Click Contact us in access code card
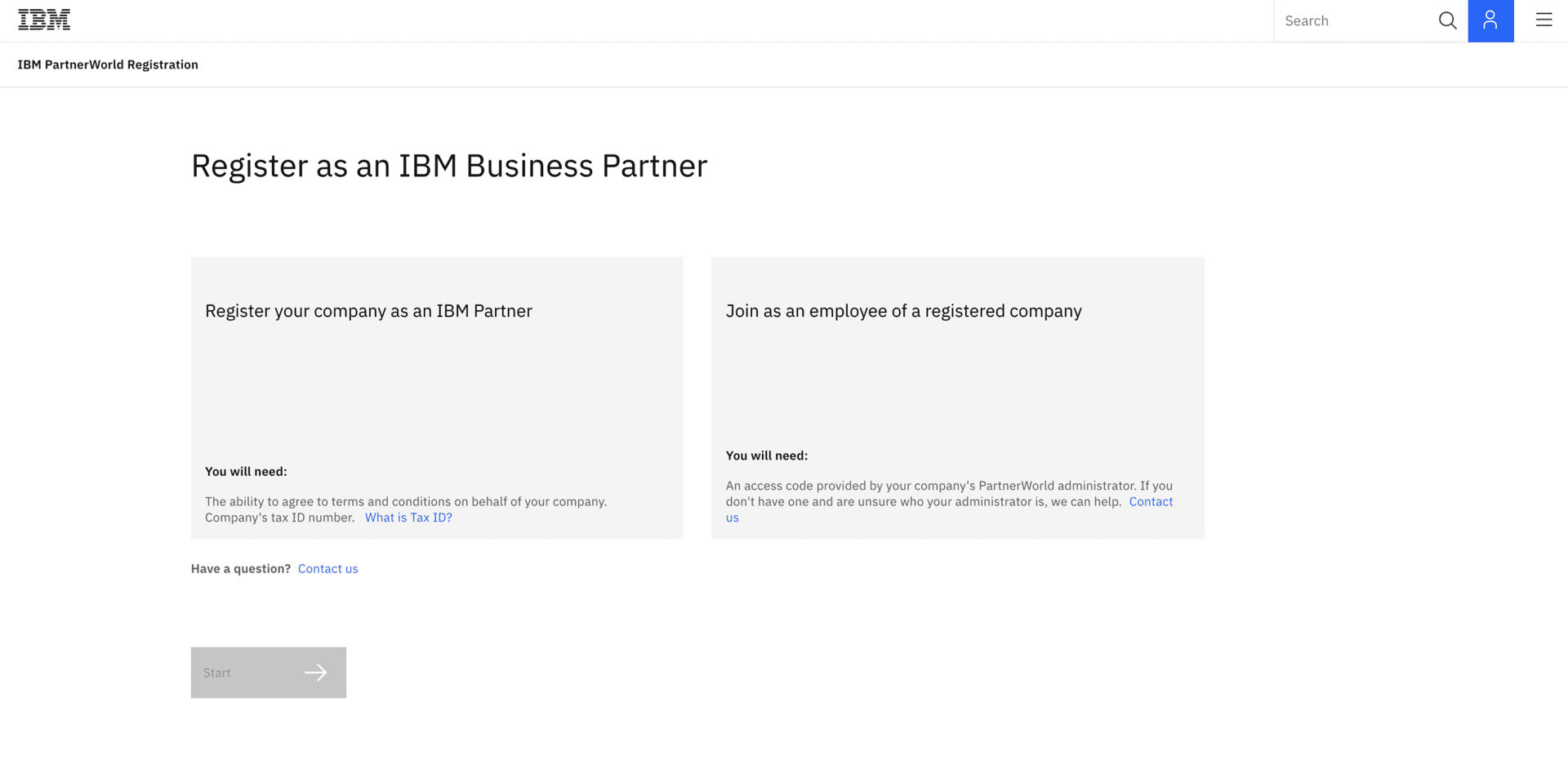Image resolution: width=1568 pixels, height=760 pixels. 1150,502
